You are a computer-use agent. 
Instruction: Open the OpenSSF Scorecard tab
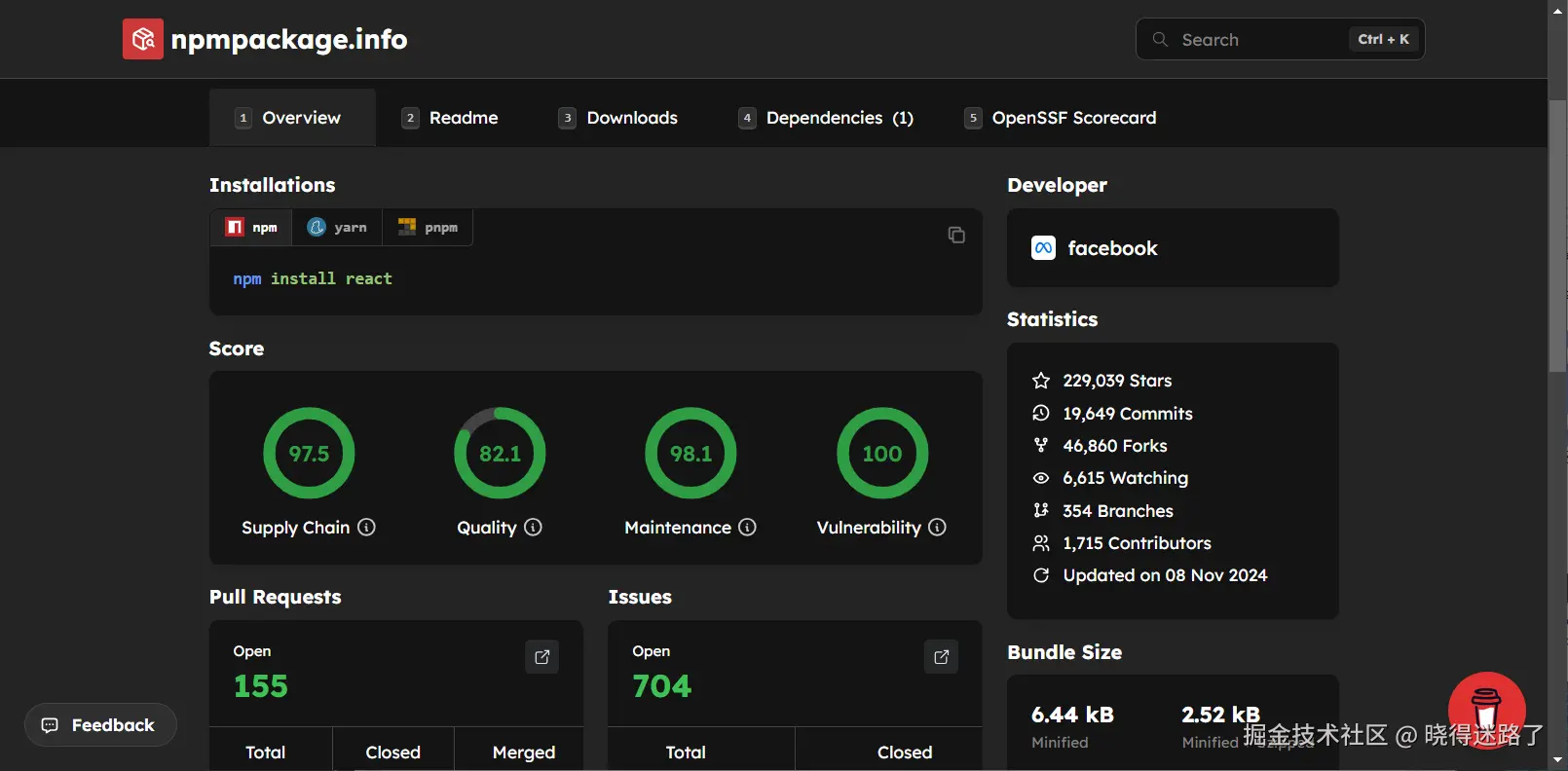1062,118
